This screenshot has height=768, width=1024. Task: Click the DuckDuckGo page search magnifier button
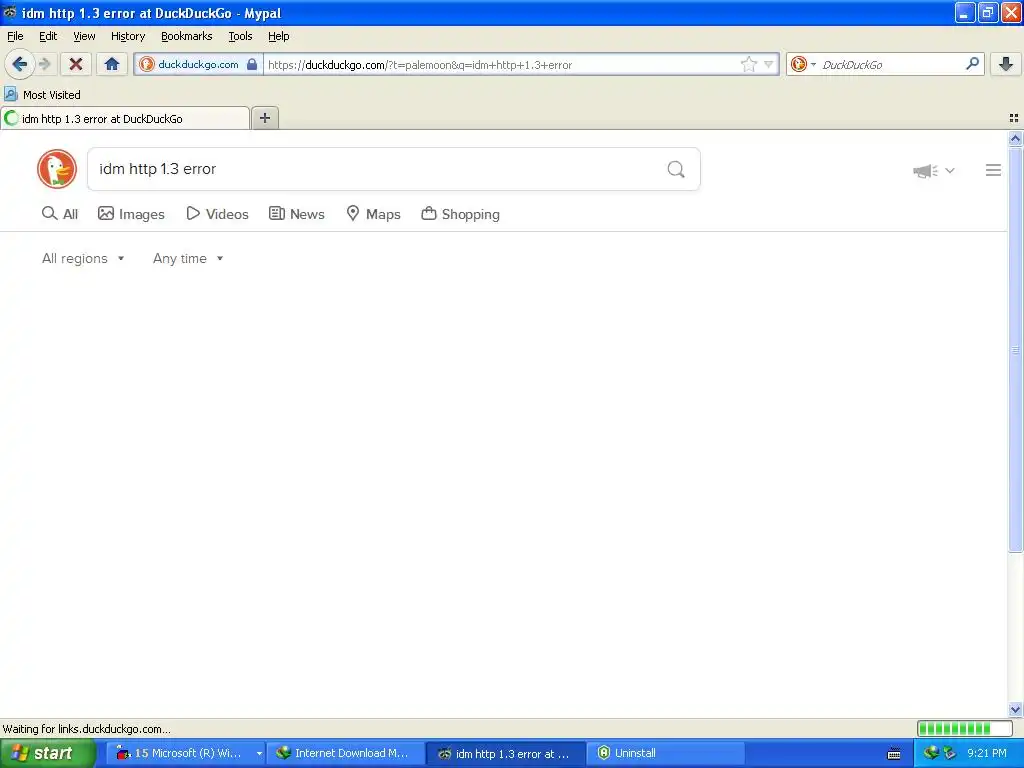[x=676, y=169]
